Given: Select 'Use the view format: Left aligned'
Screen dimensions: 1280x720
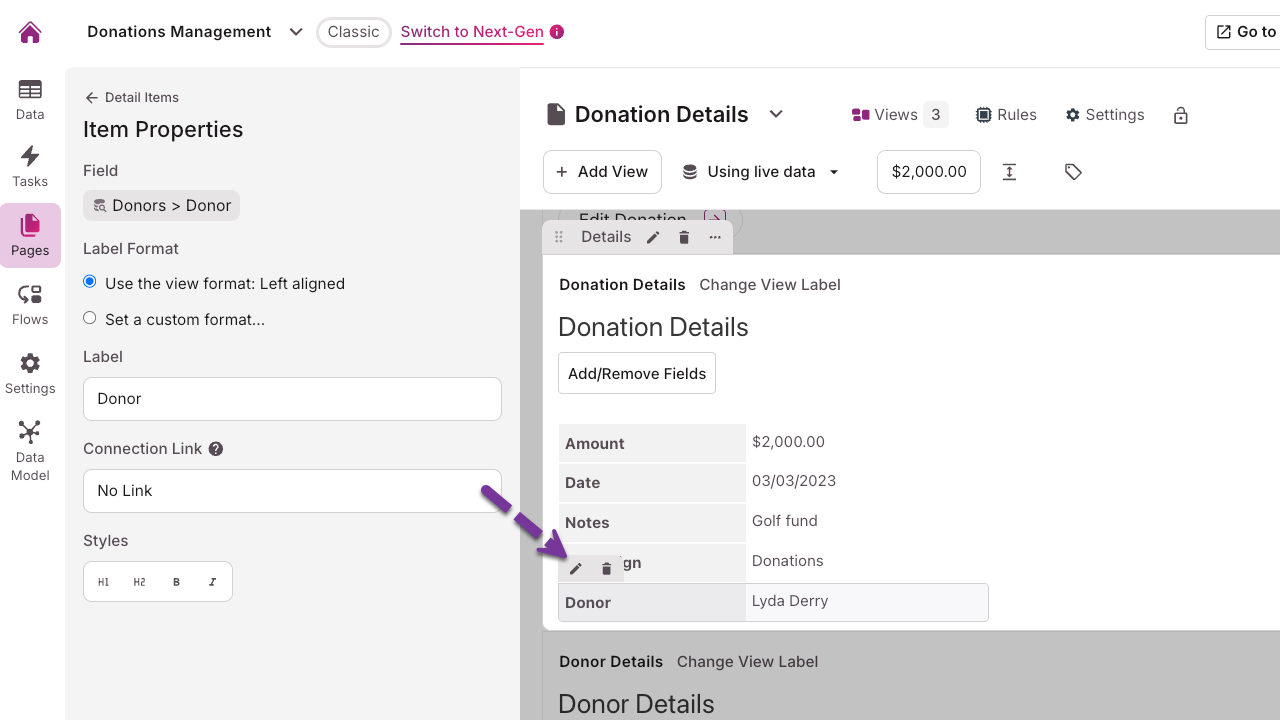Looking at the screenshot, I should tap(90, 283).
